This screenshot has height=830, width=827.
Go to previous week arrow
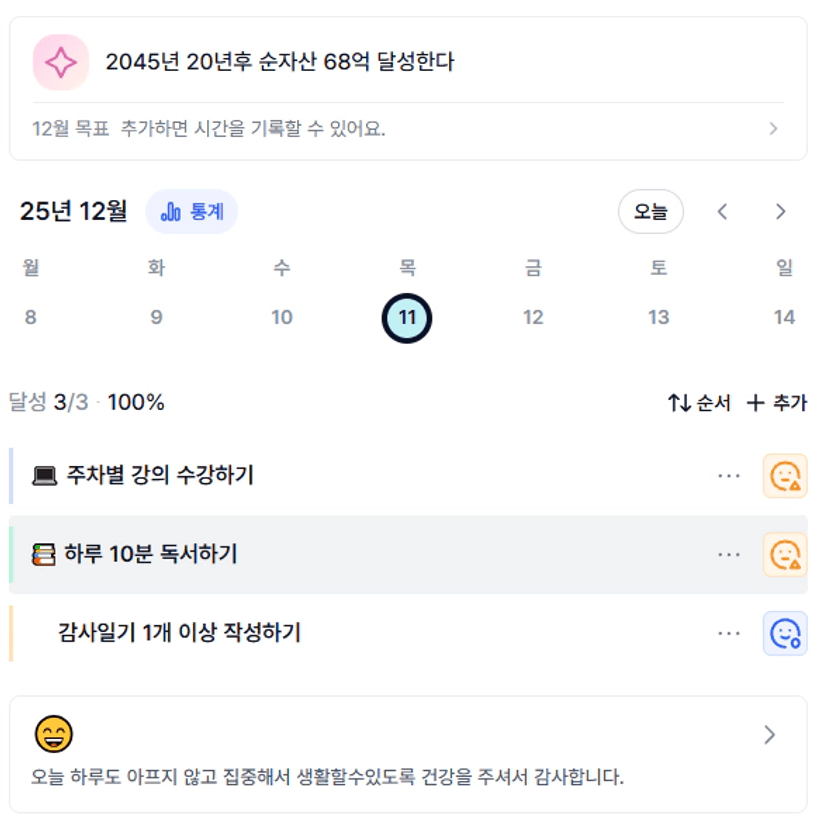[722, 212]
